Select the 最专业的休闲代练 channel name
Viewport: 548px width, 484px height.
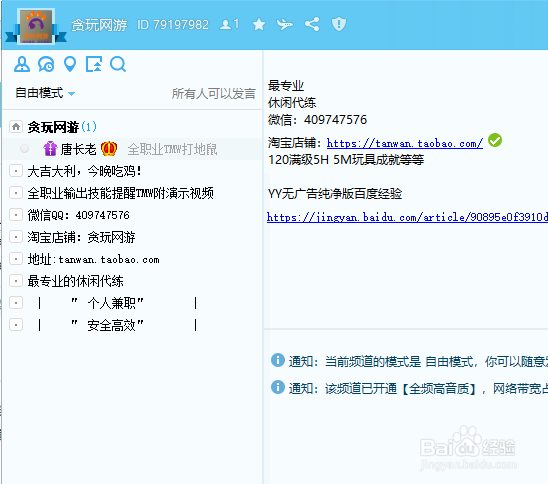(75, 281)
